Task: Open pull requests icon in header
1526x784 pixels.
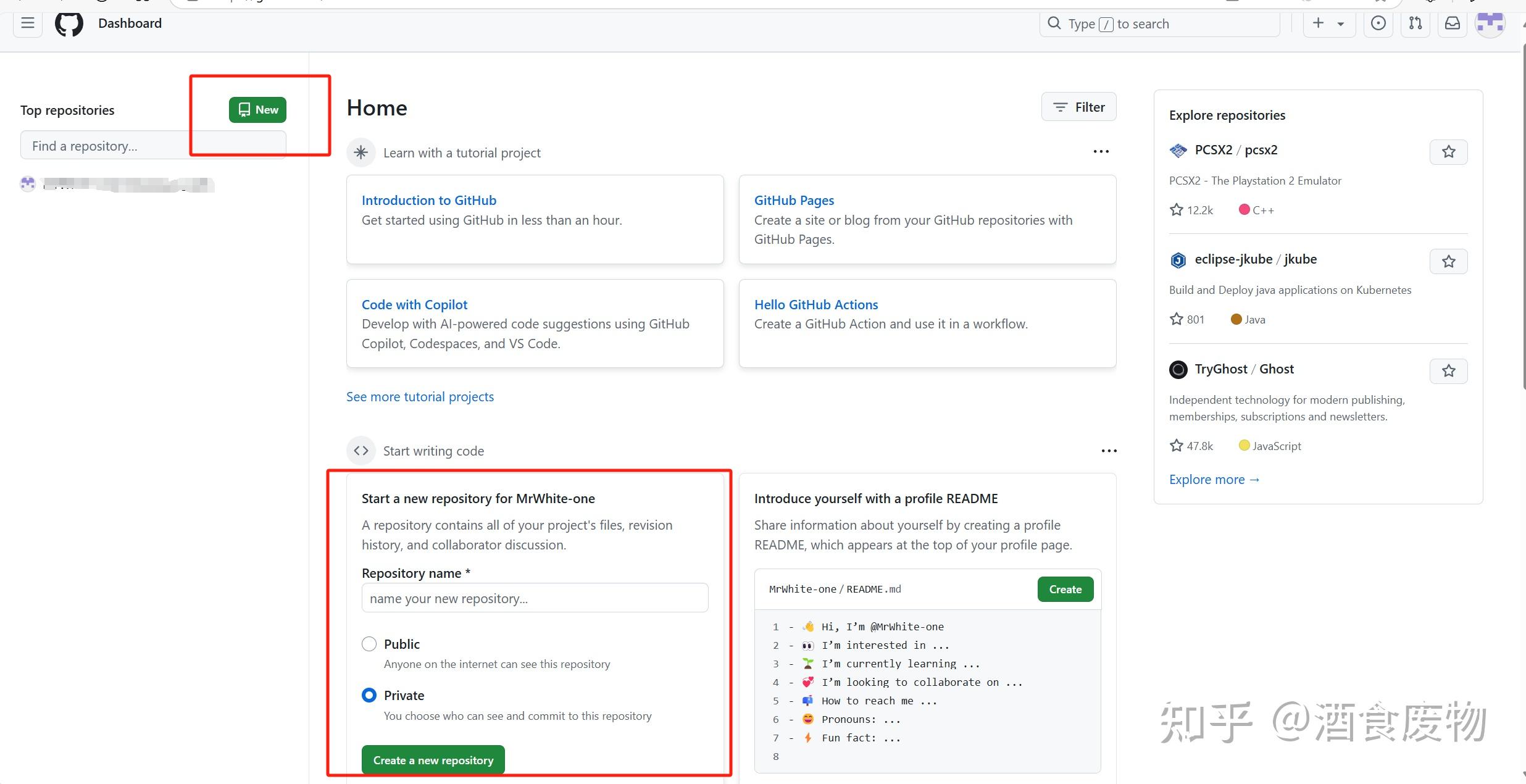Action: coord(1415,23)
